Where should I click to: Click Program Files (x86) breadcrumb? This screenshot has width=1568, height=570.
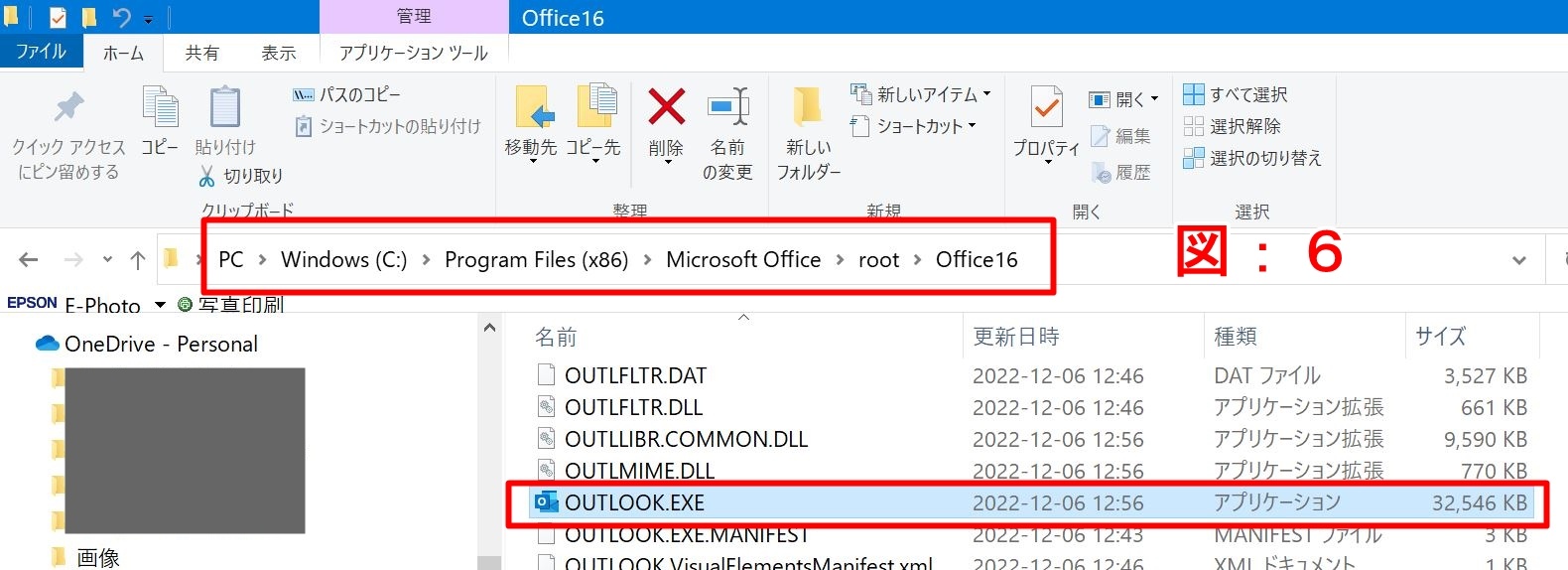click(536, 259)
